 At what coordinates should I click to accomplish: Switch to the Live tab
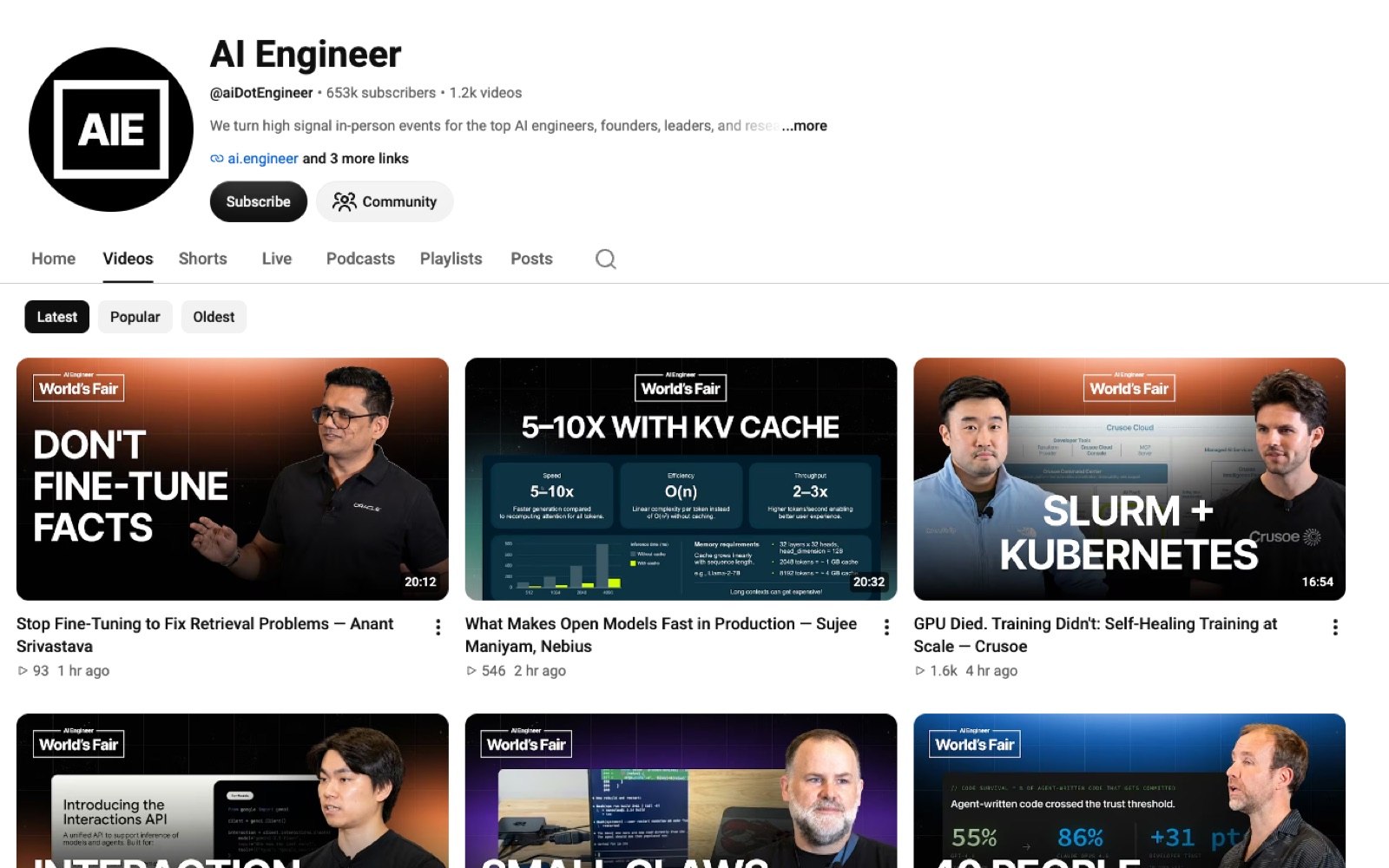[277, 259]
